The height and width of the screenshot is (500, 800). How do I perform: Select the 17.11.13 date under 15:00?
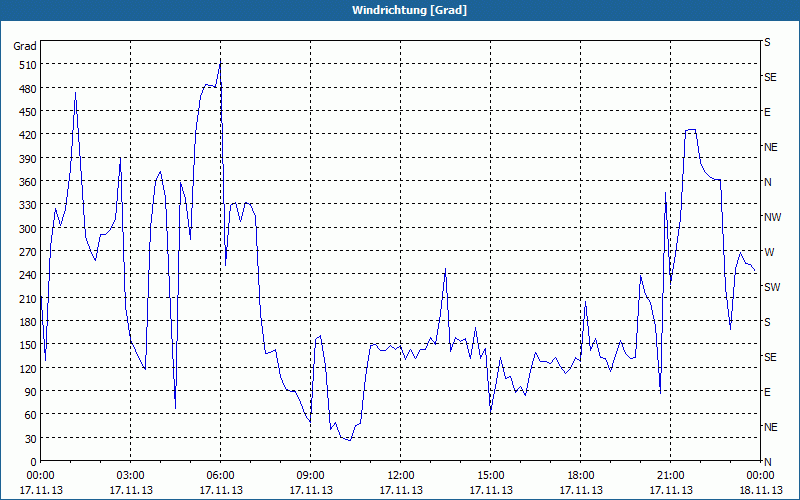pyautogui.click(x=491, y=490)
